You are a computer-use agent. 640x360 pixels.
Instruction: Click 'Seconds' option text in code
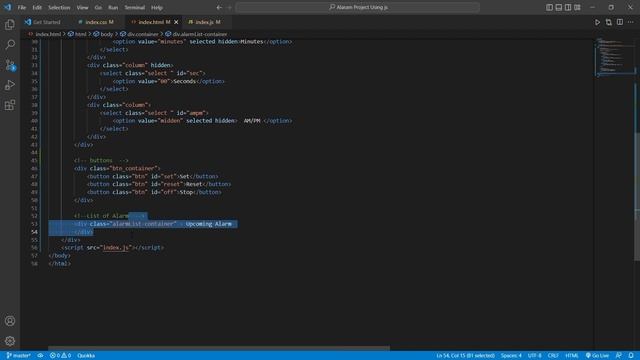184,81
